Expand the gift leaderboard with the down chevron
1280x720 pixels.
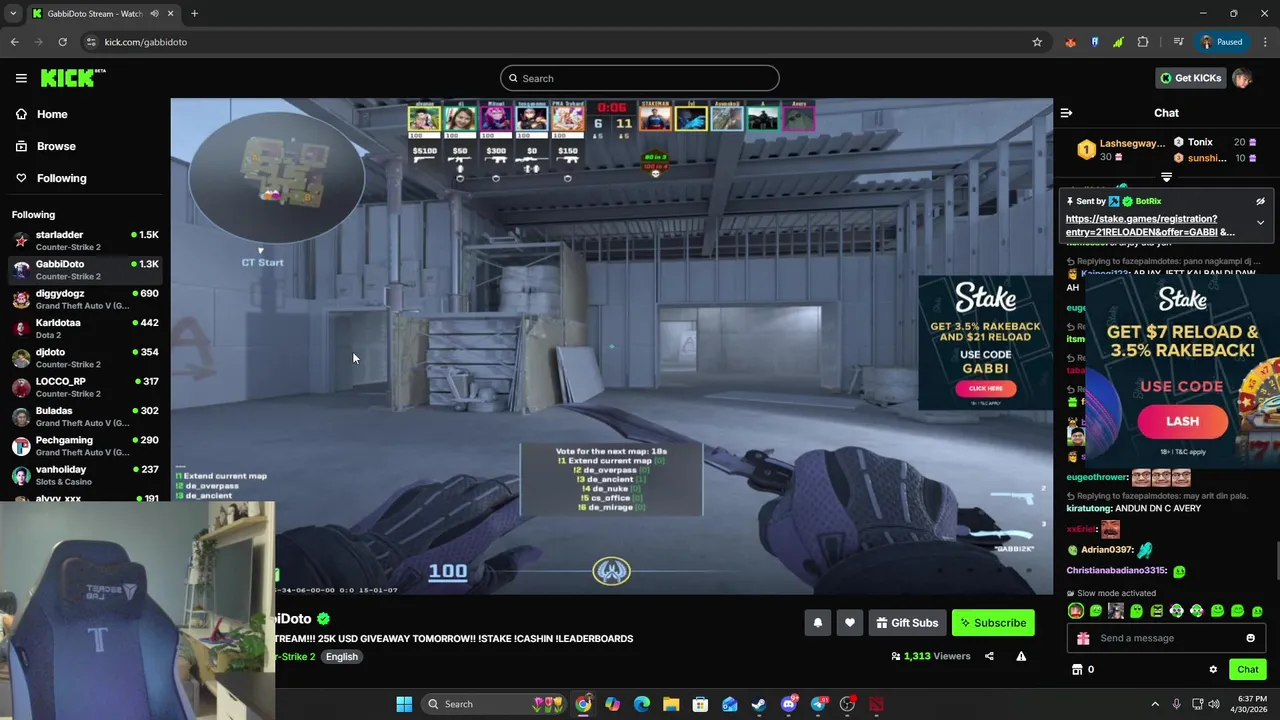1166,178
